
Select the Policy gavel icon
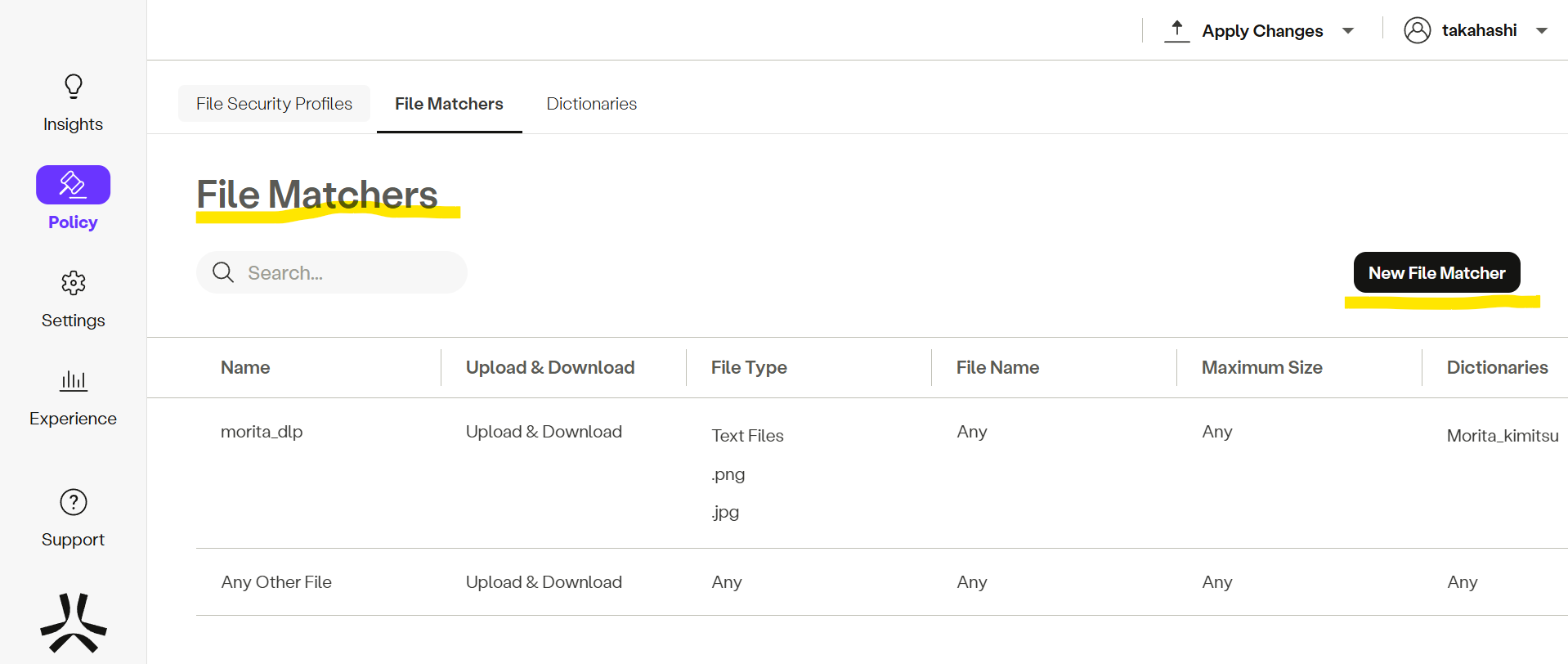coord(73,185)
